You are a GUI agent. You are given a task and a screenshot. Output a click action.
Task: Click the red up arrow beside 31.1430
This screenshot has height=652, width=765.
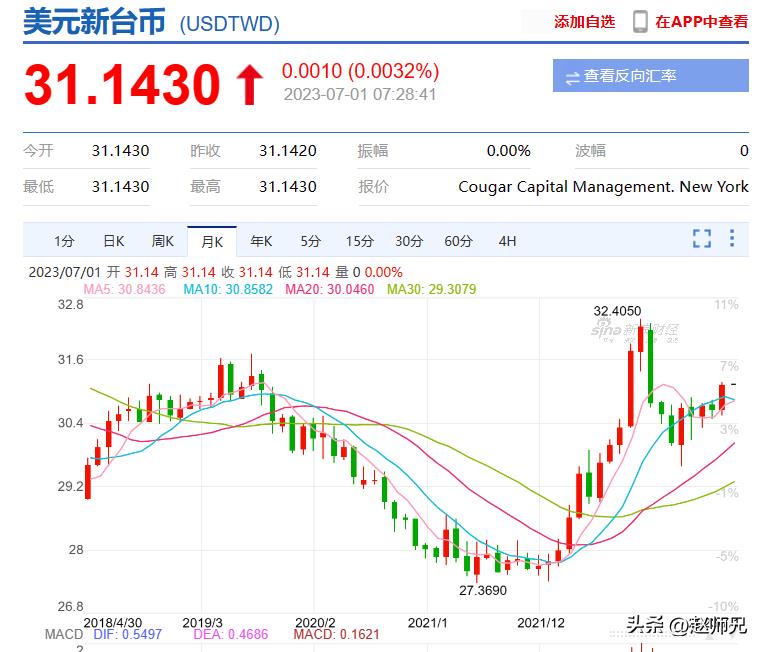(x=249, y=86)
